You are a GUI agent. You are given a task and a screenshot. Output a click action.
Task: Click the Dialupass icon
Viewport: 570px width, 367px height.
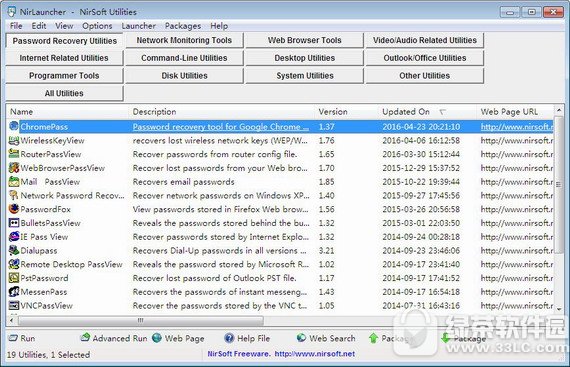point(13,250)
